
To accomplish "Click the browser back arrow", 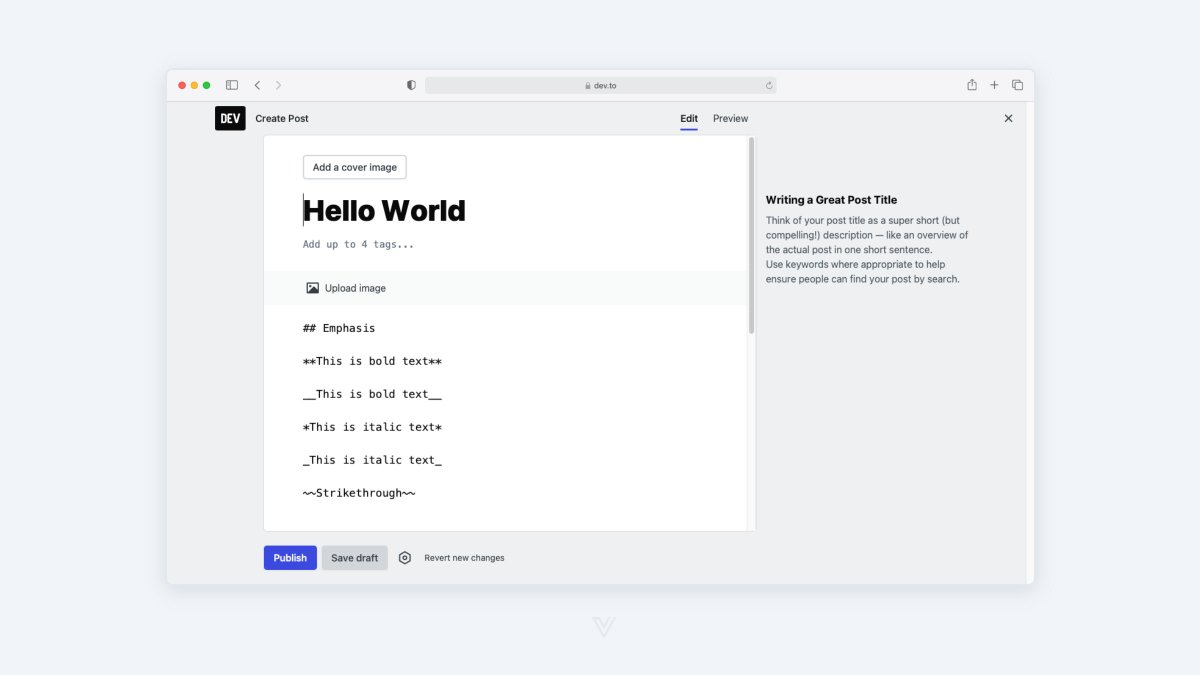I will [x=257, y=85].
